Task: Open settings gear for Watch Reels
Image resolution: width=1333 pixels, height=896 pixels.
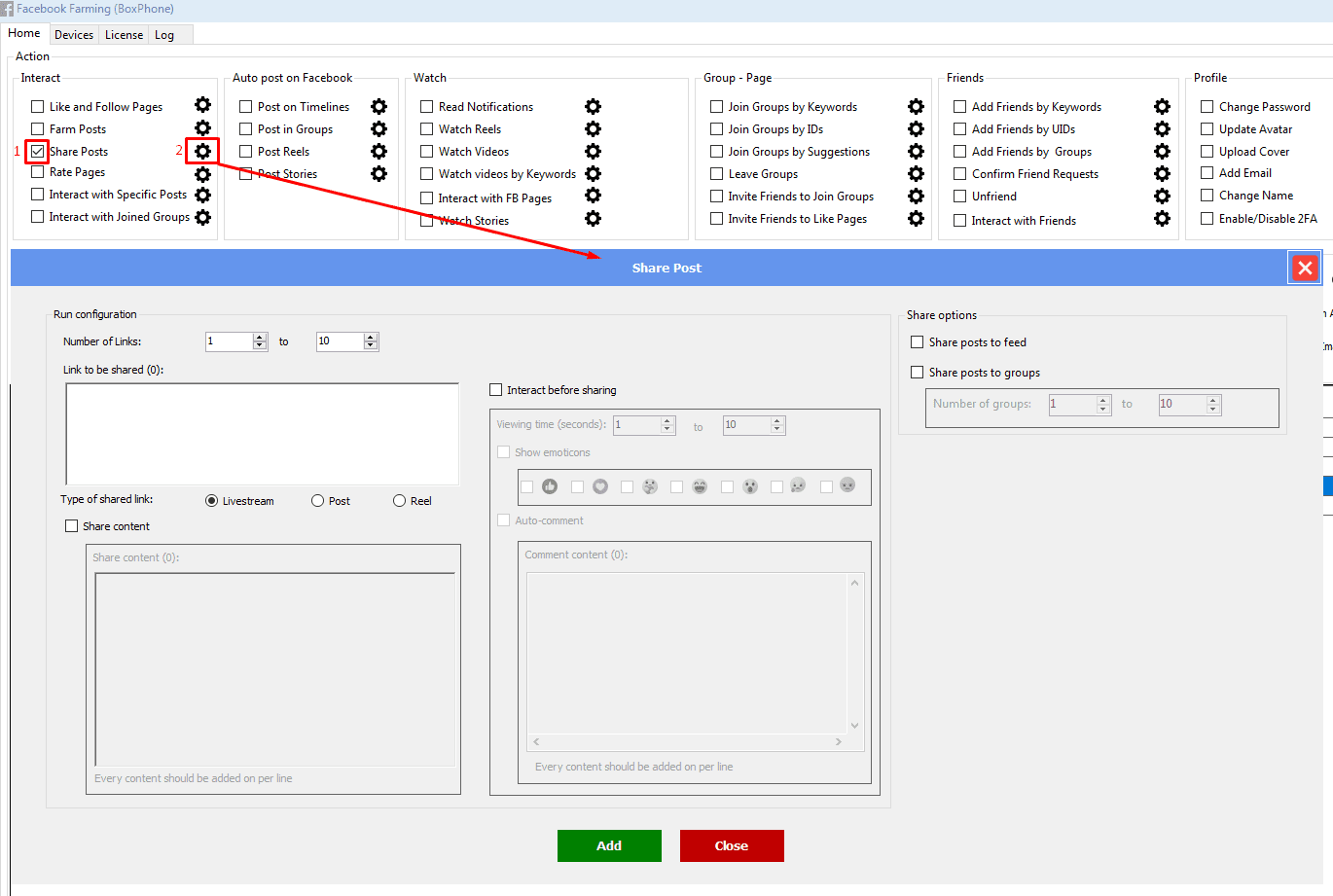Action: coord(593,128)
